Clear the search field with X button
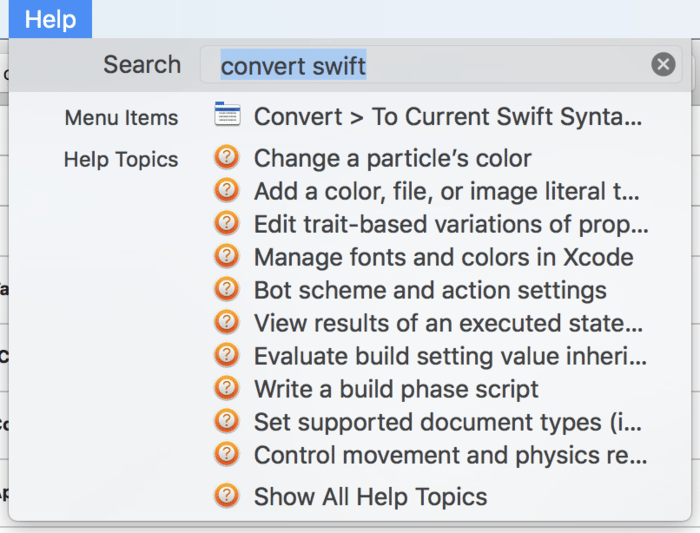Screen dimensions: 700x533 click(x=663, y=65)
